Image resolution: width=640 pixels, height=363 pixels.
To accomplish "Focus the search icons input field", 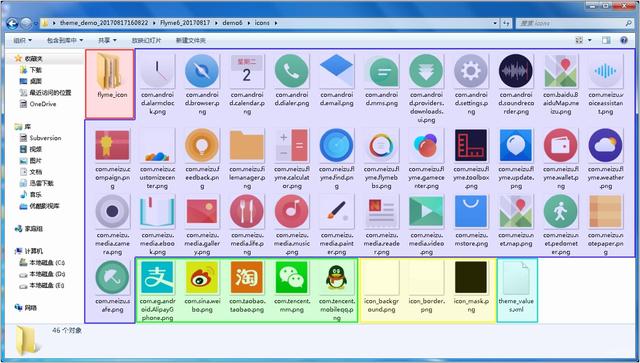I will [x=570, y=23].
